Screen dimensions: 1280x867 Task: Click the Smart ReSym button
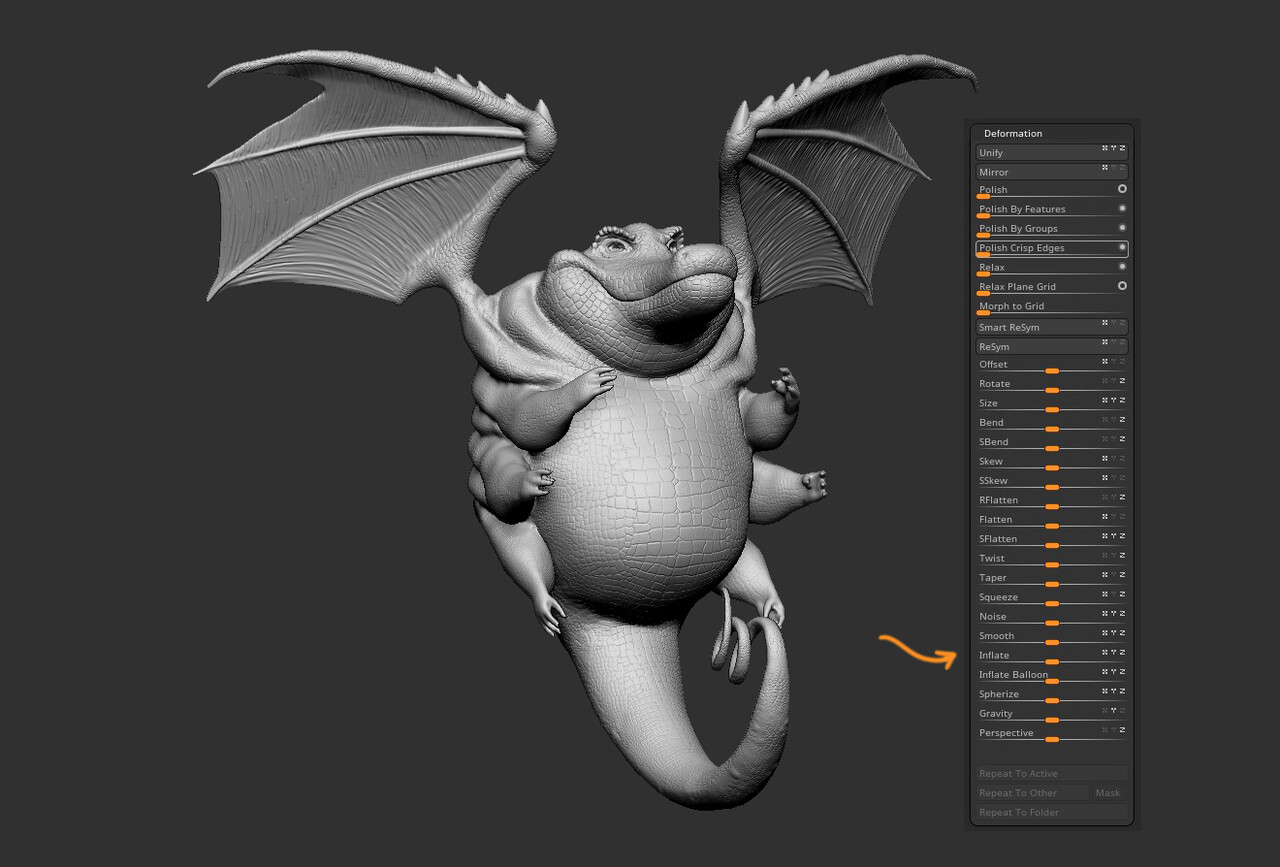point(1052,327)
